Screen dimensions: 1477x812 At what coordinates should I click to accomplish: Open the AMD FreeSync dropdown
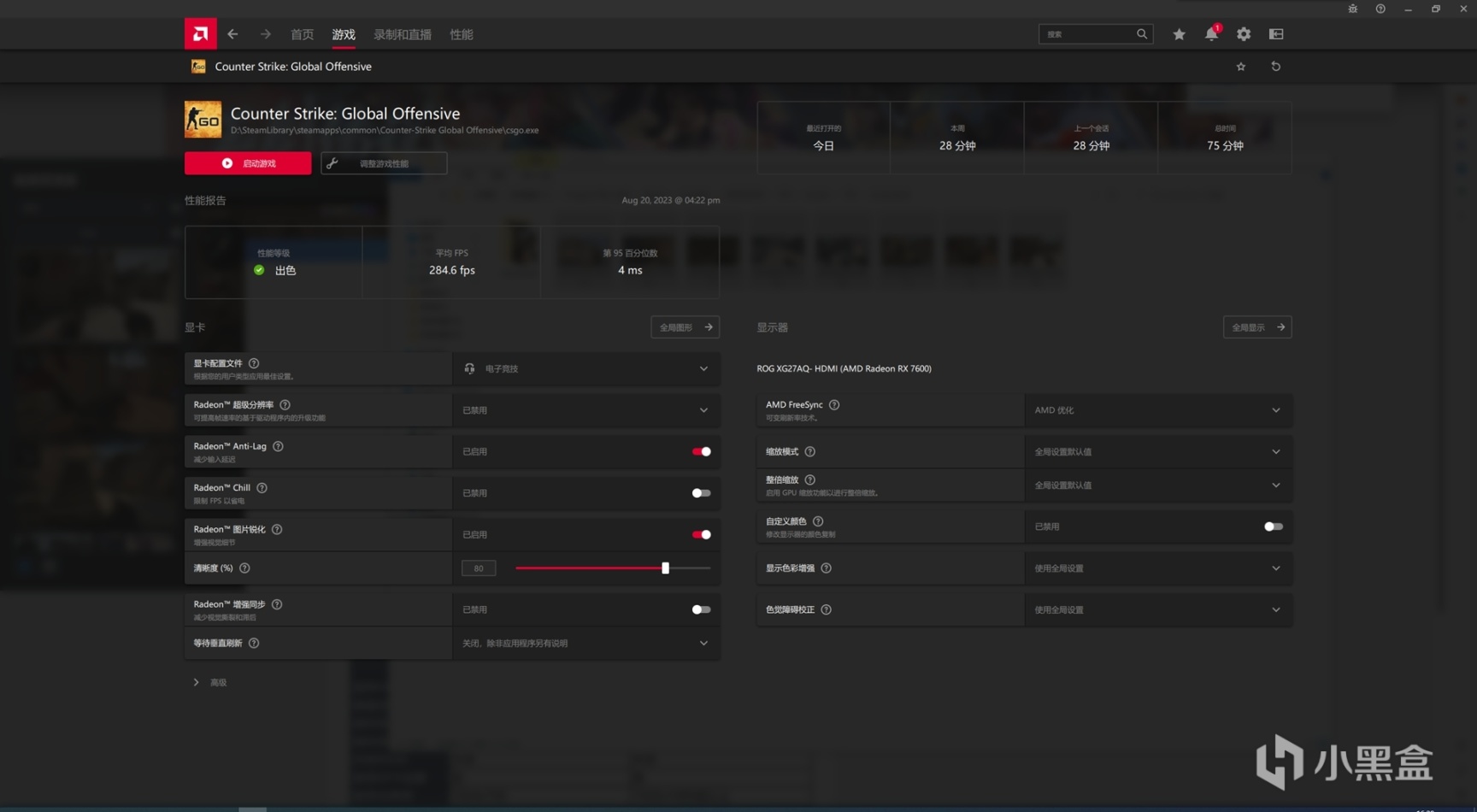pos(1158,410)
